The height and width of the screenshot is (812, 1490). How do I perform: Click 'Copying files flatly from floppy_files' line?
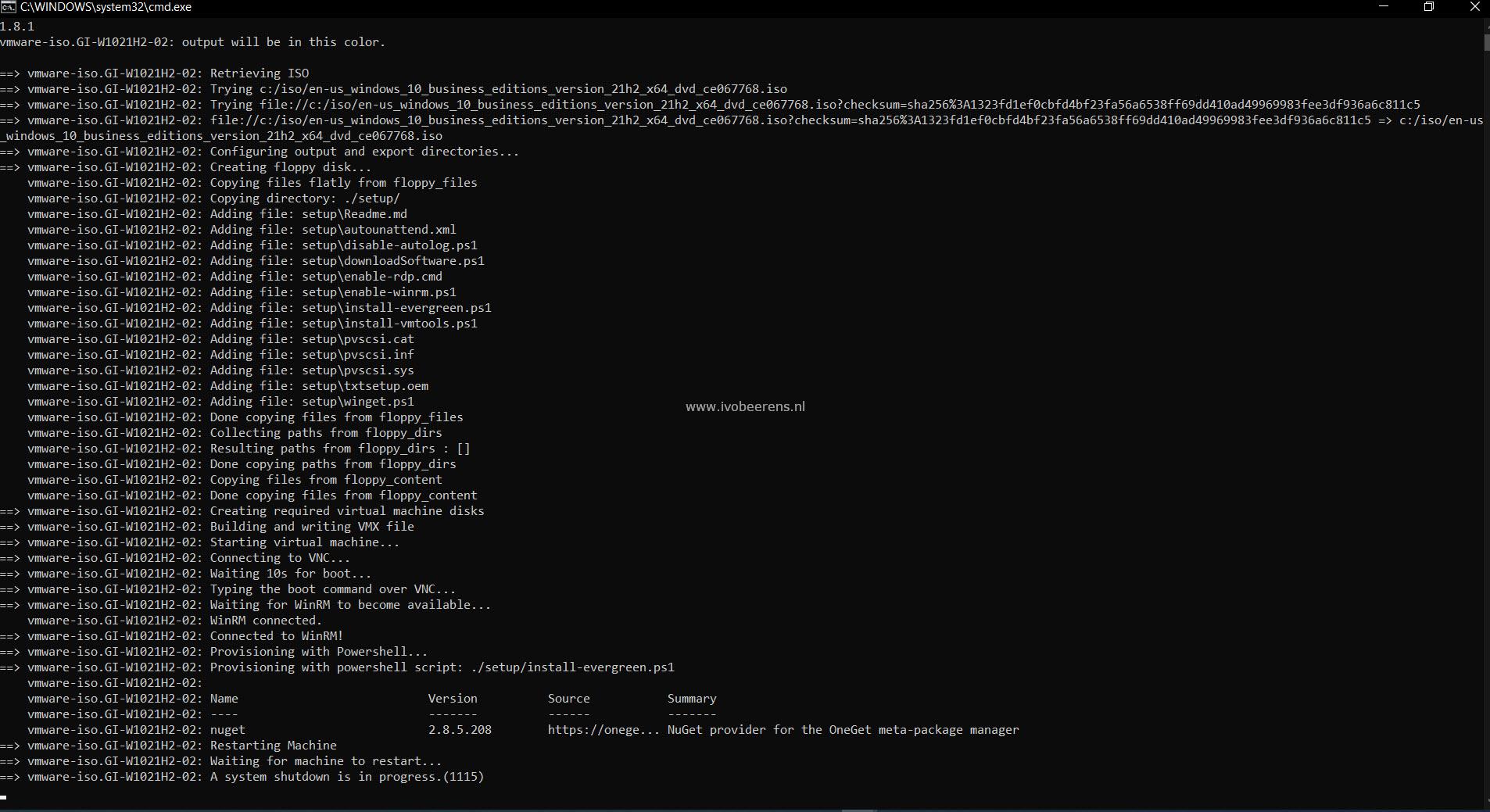[x=343, y=183]
